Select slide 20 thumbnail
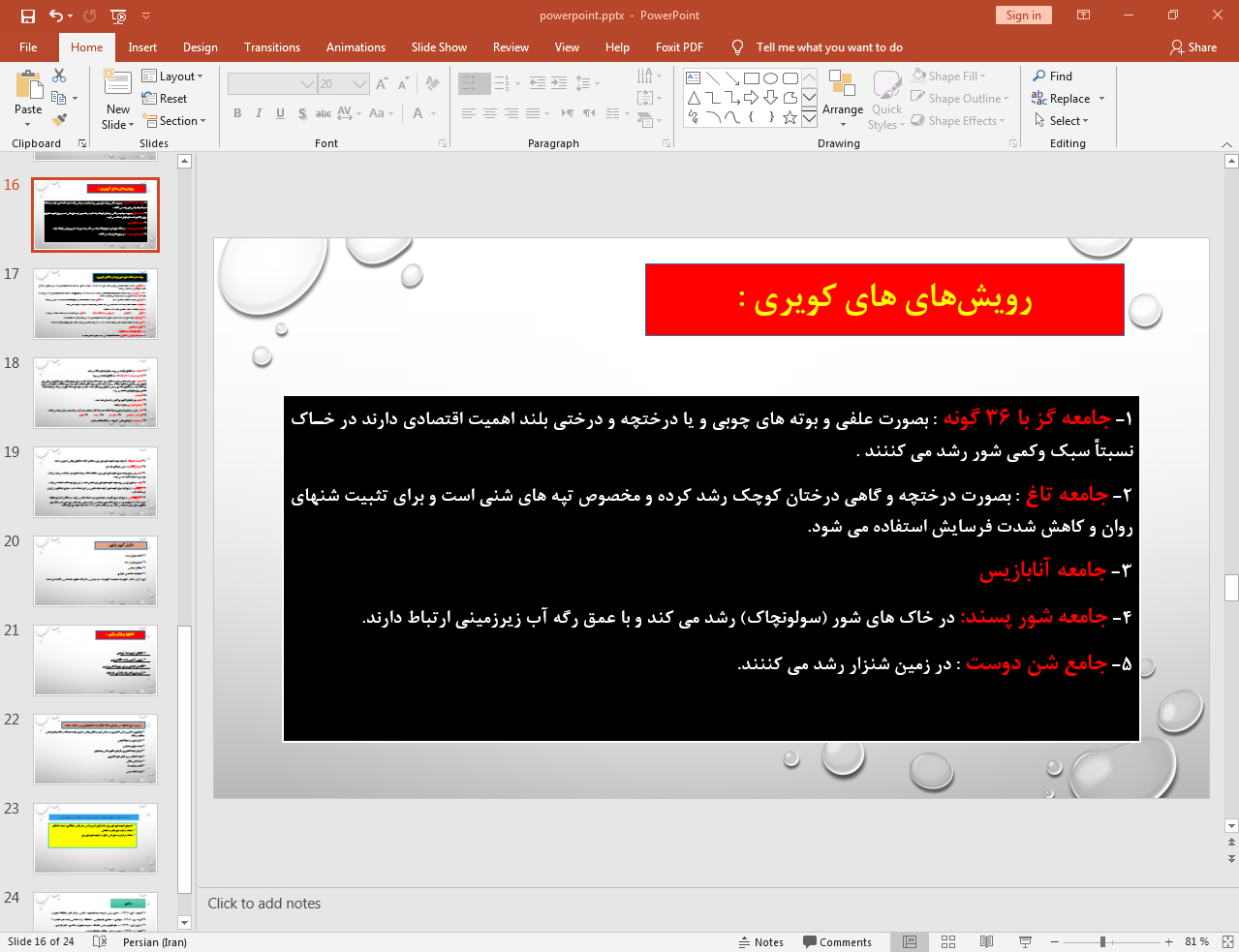 tap(95, 571)
